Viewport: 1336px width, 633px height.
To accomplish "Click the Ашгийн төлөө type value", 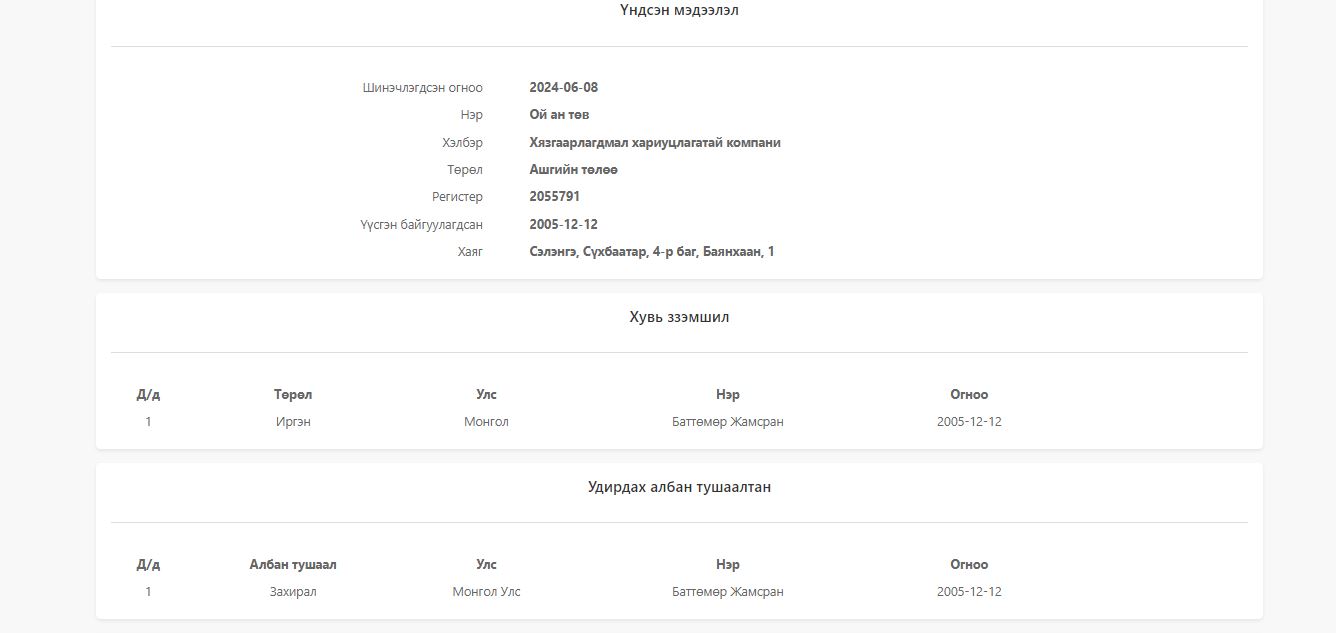I will (x=573, y=170).
